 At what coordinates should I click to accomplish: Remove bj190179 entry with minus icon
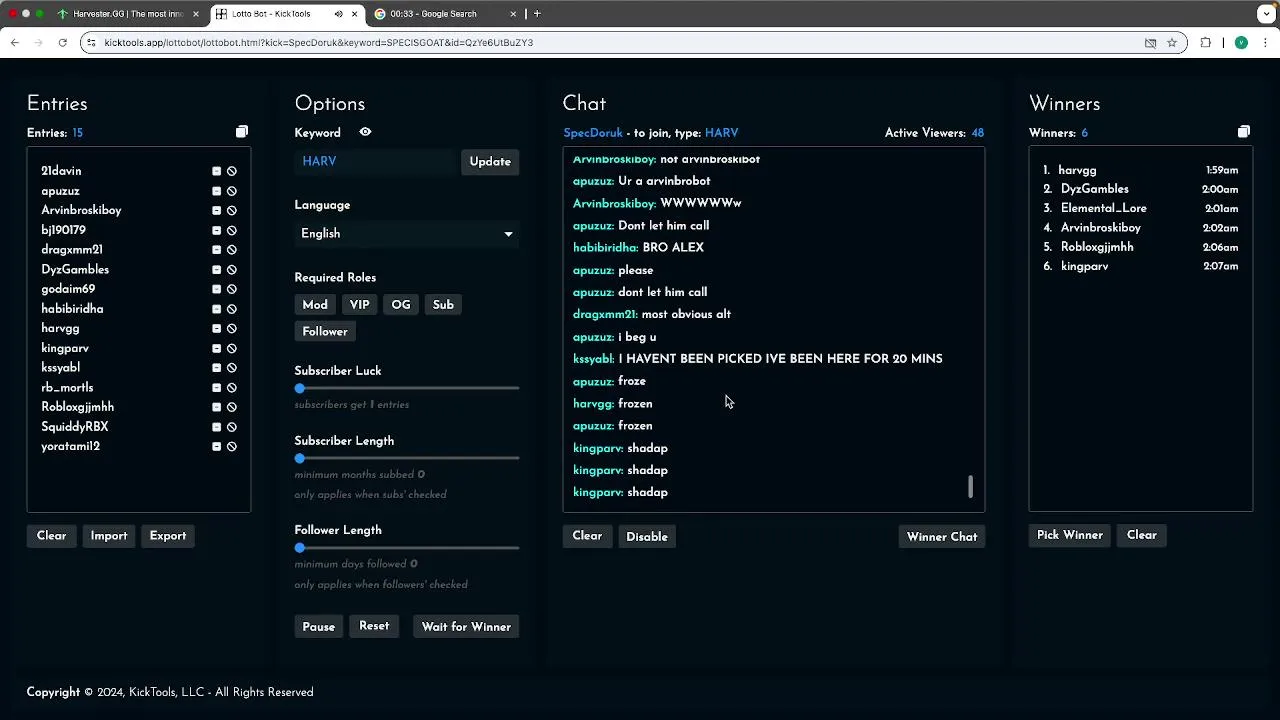tap(216, 230)
